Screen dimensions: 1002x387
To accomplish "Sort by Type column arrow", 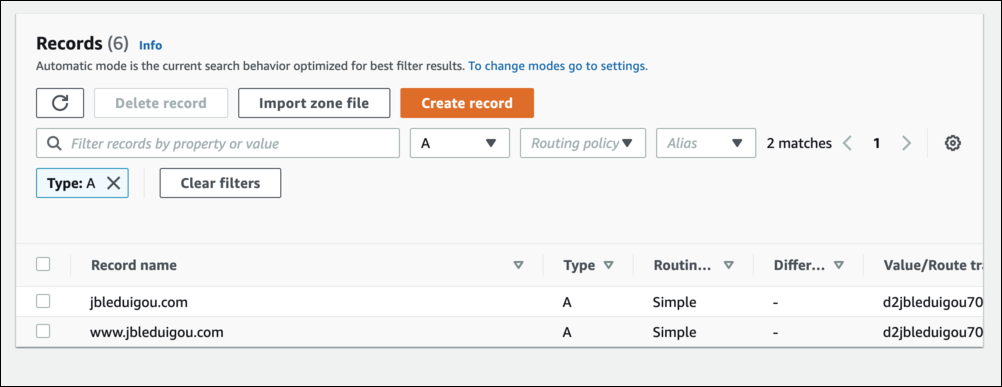I will tap(608, 265).
